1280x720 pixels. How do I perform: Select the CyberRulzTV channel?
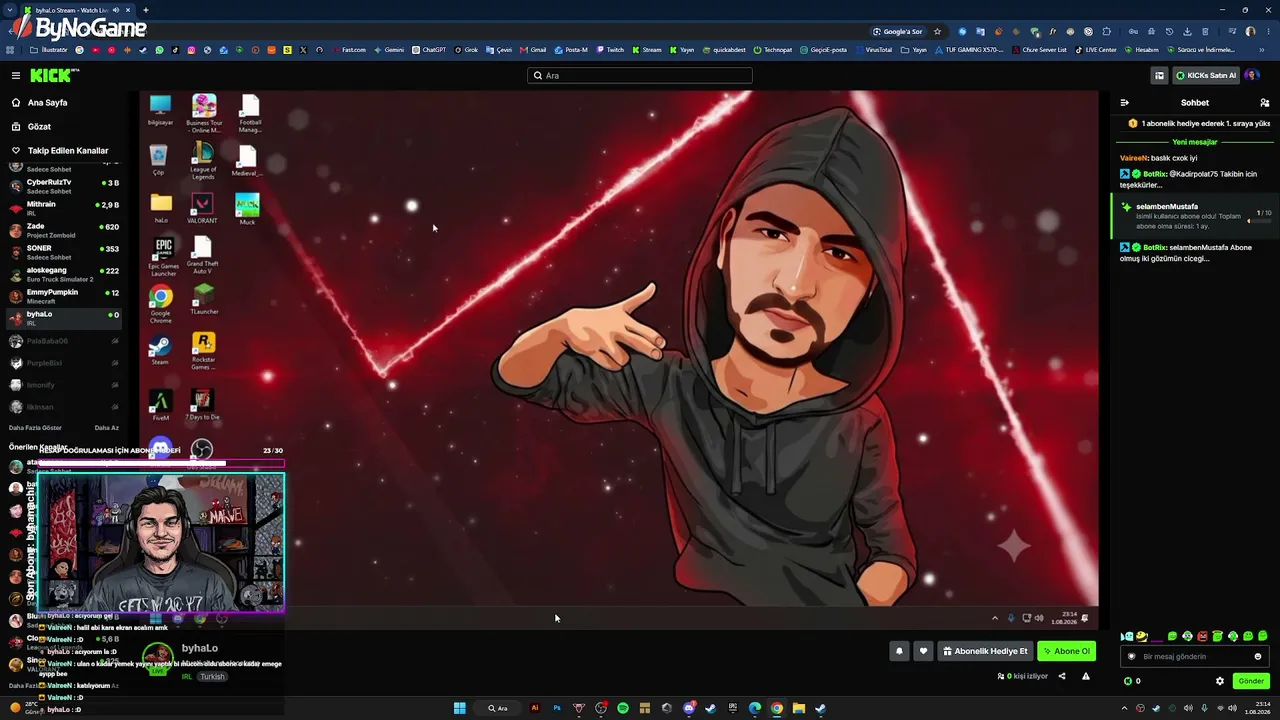coord(64,186)
